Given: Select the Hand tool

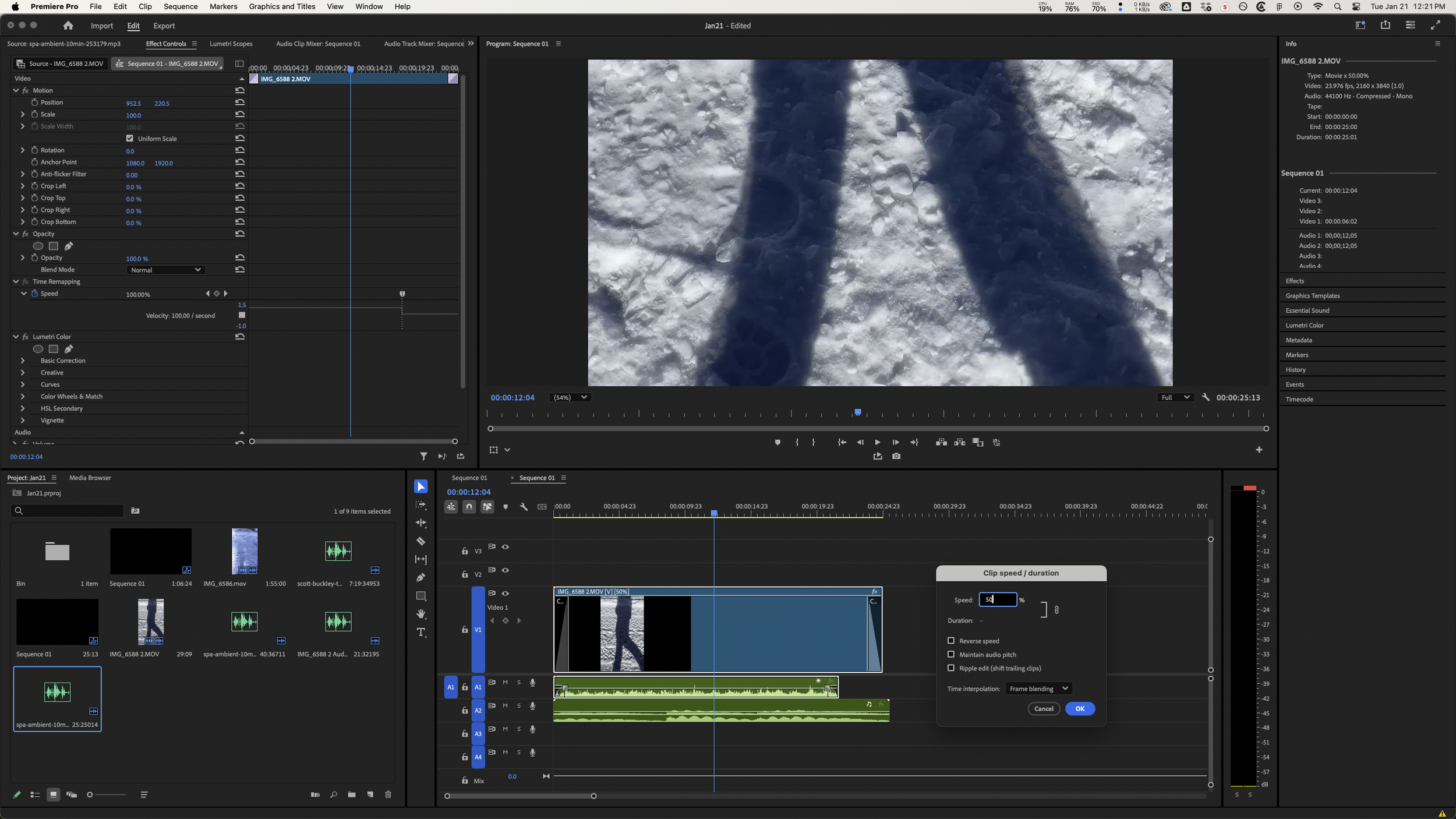Looking at the screenshot, I should click(x=420, y=614).
